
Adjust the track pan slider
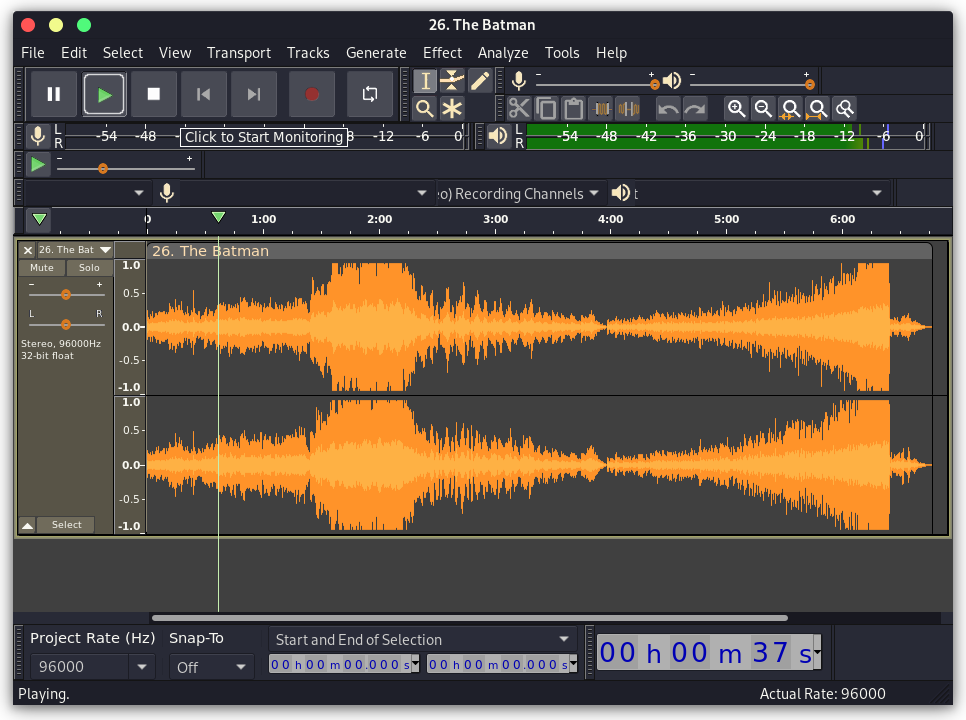[66, 326]
